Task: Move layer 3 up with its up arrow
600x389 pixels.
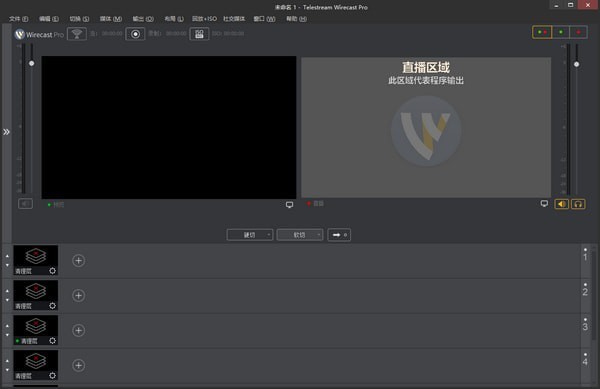Action: point(7,326)
